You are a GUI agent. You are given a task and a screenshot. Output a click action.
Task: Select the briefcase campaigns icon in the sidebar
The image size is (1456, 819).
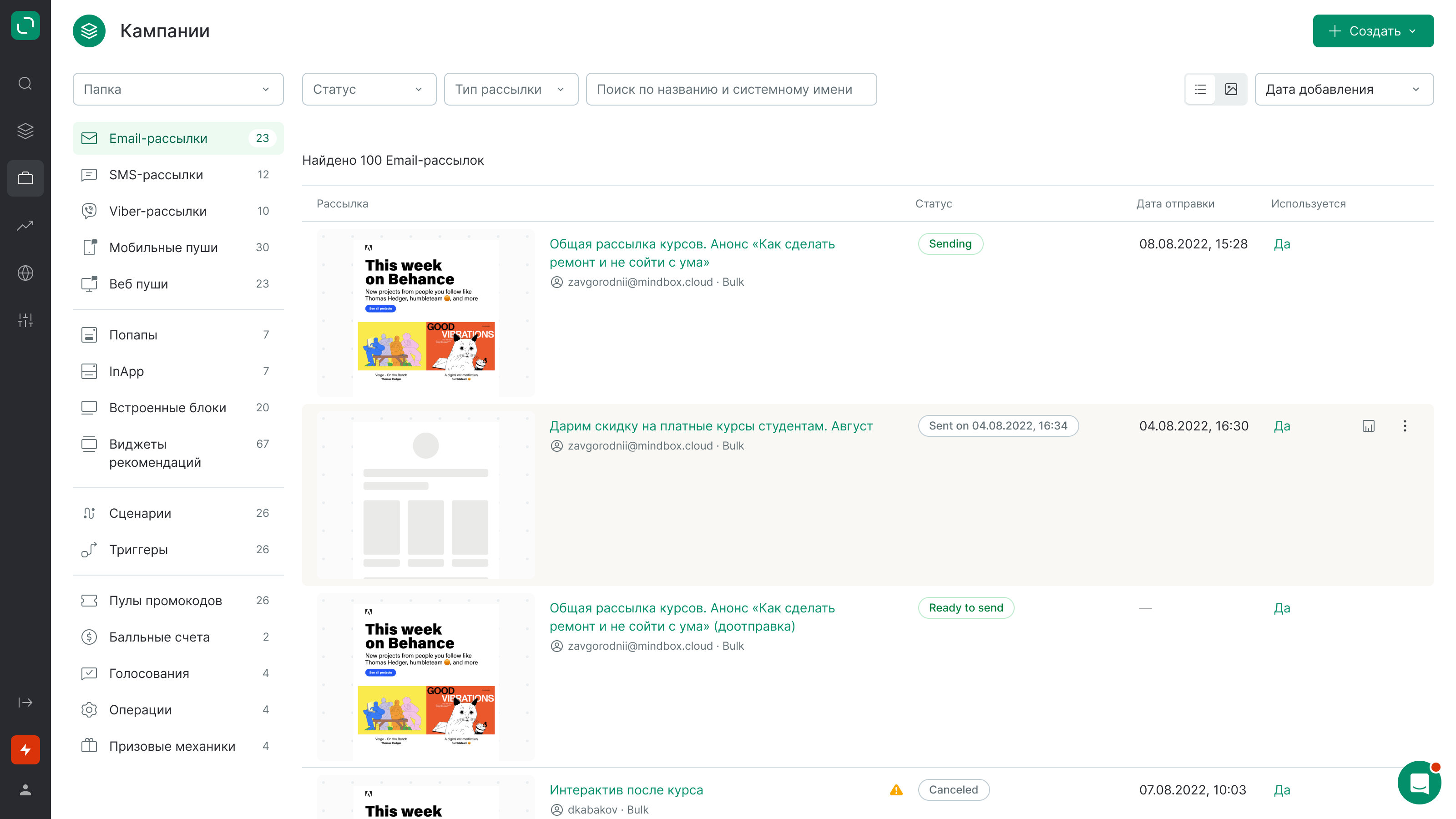pos(25,178)
